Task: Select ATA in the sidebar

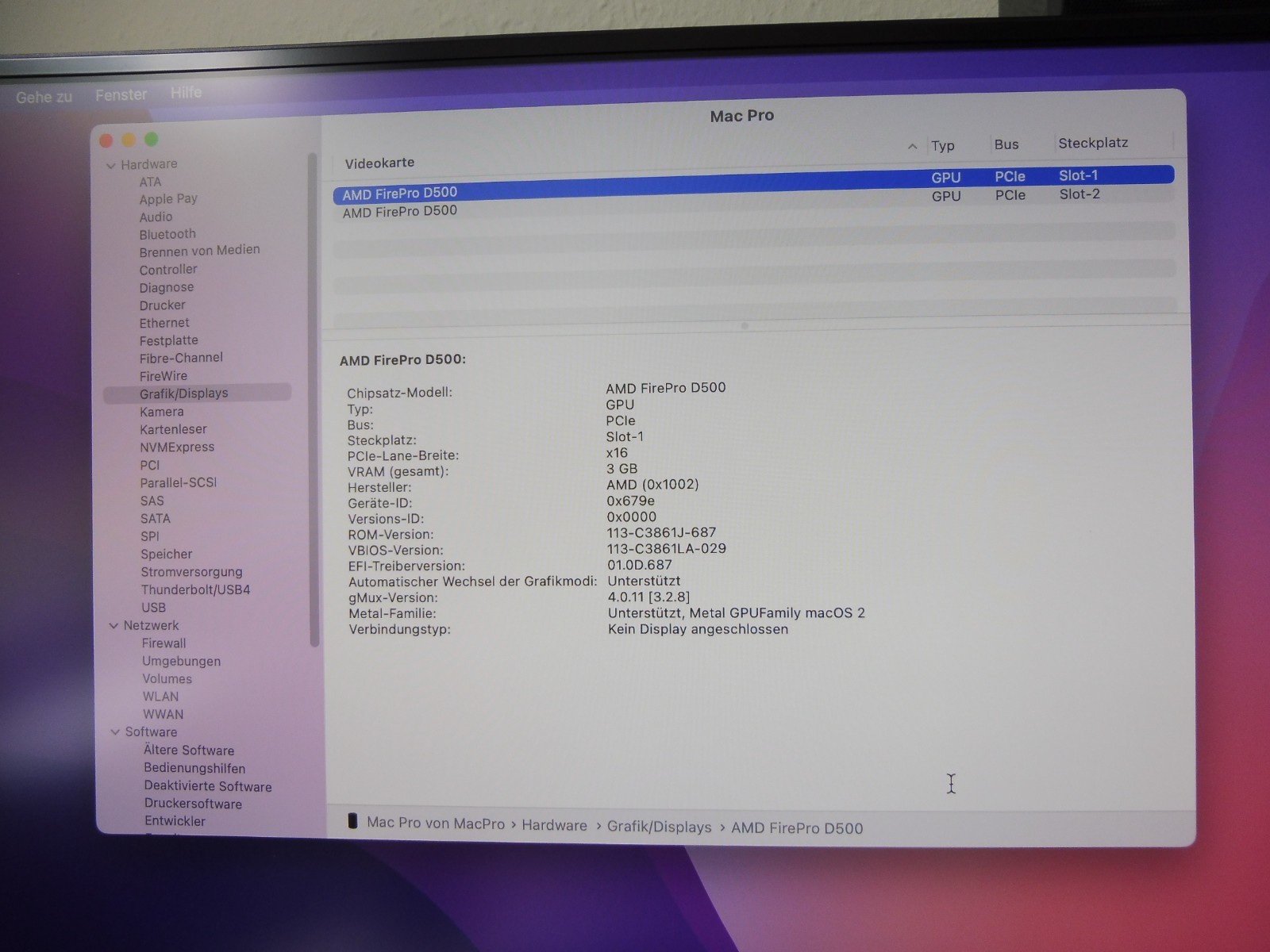Action: click(150, 182)
